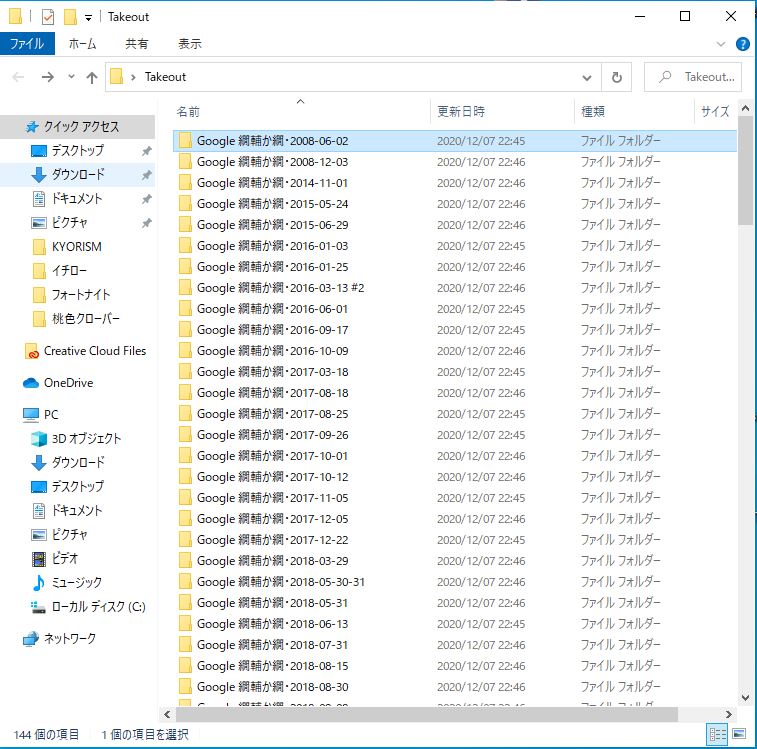The width and height of the screenshot is (757, 749).
Task: Click the horizontal scrollbar right arrow
Action: click(729, 714)
